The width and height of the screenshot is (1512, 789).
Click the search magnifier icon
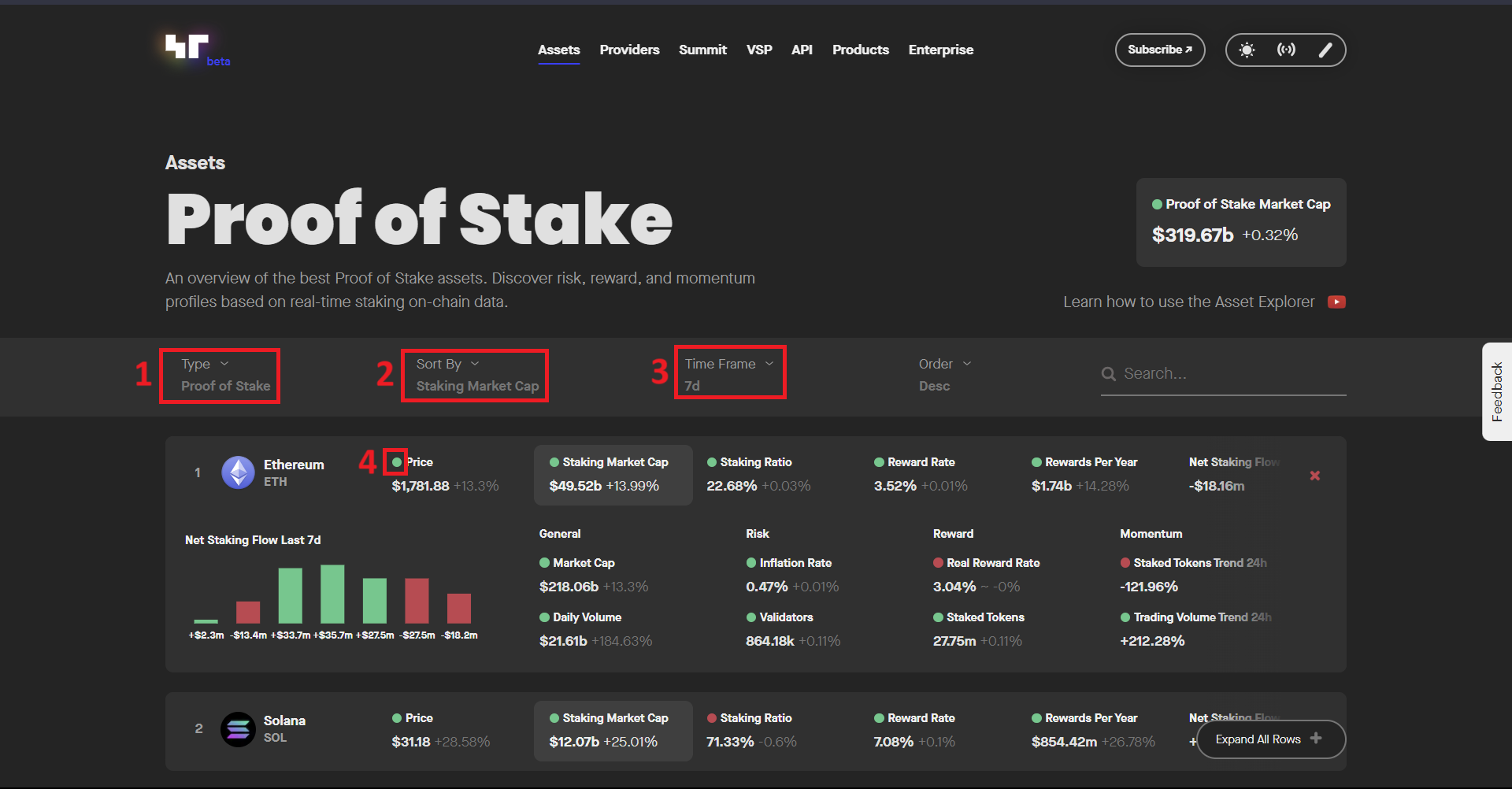(x=1108, y=374)
